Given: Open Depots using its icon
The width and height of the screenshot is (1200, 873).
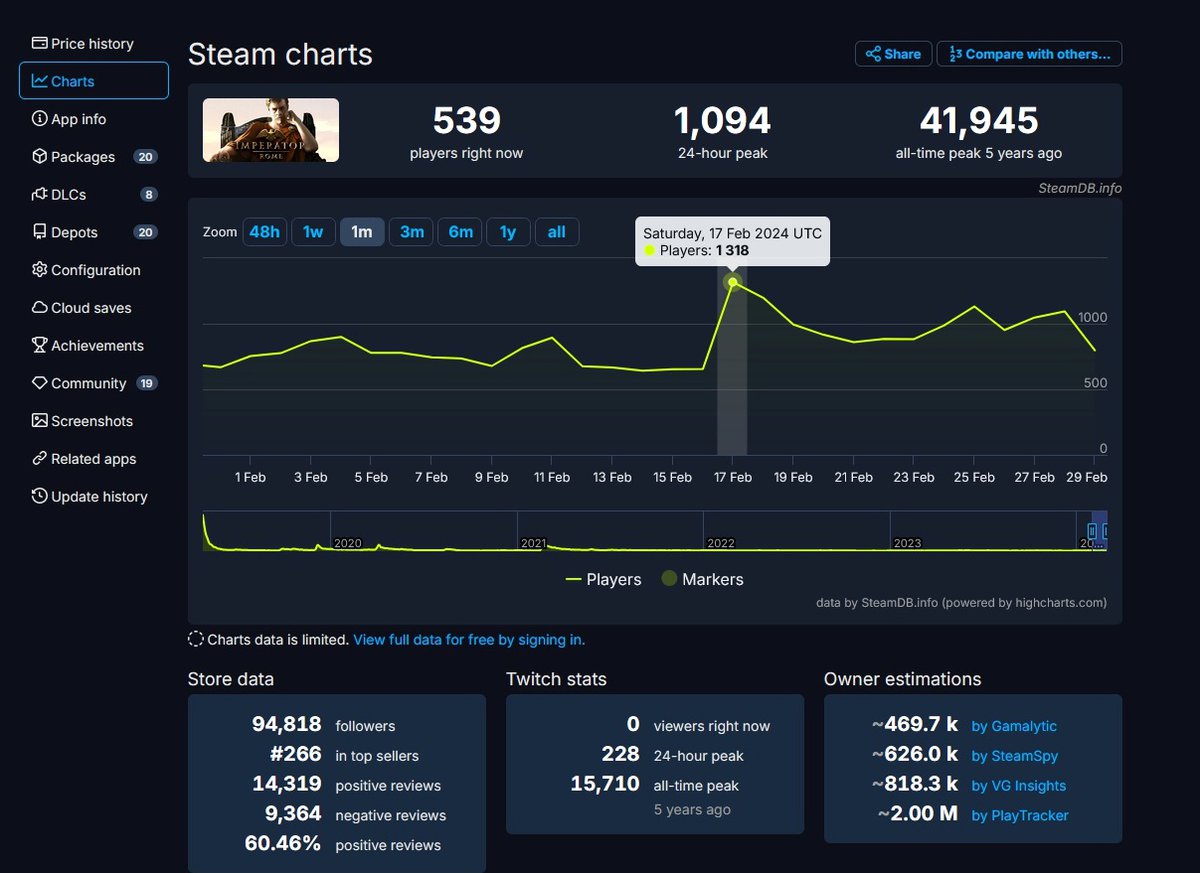Looking at the screenshot, I should point(40,232).
